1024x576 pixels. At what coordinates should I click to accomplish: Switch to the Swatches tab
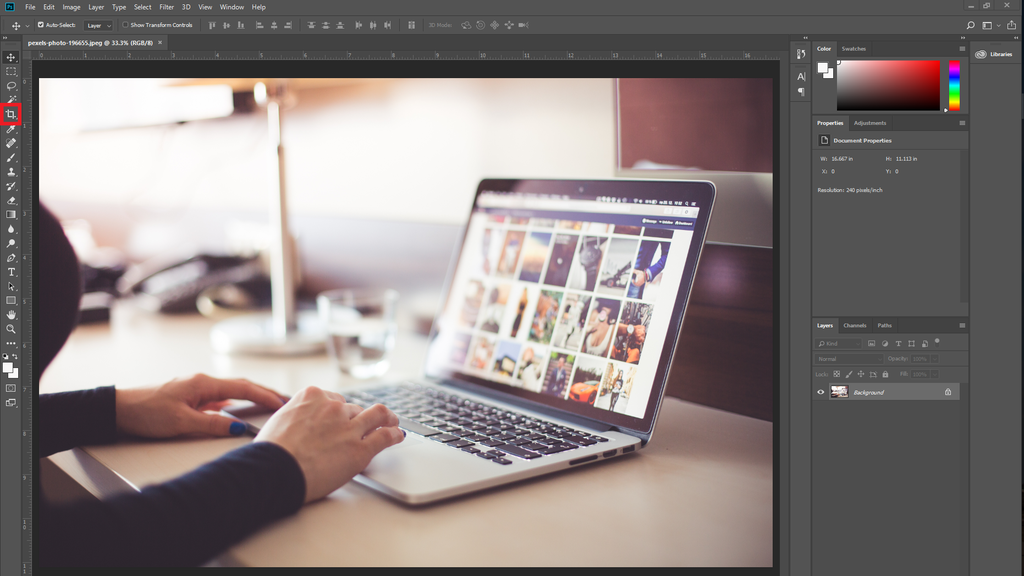(x=855, y=48)
